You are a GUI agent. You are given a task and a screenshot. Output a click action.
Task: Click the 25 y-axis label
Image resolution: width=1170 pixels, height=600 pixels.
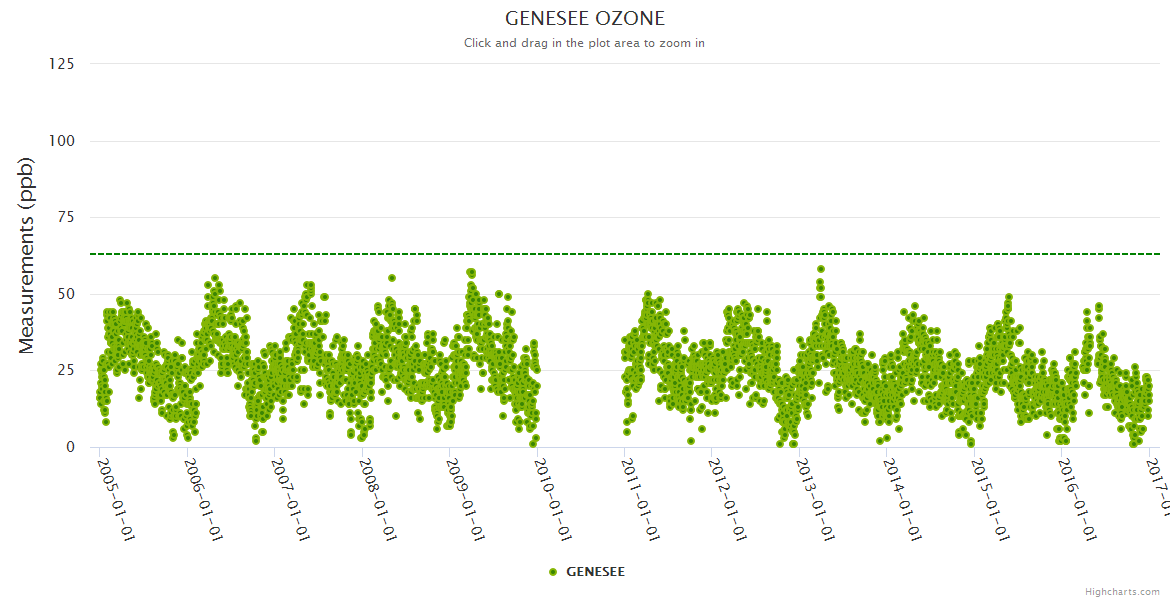pos(65,371)
